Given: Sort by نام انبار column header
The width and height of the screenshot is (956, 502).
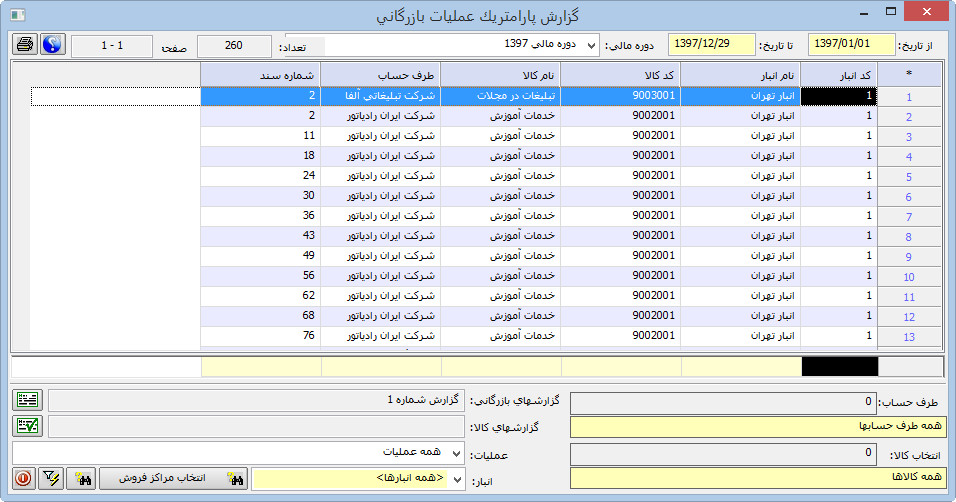Looking at the screenshot, I should tap(740, 74).
